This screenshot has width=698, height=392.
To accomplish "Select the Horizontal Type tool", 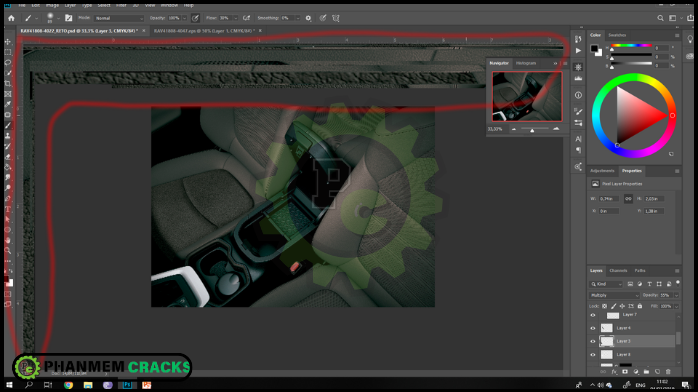I will pyautogui.click(x=8, y=209).
